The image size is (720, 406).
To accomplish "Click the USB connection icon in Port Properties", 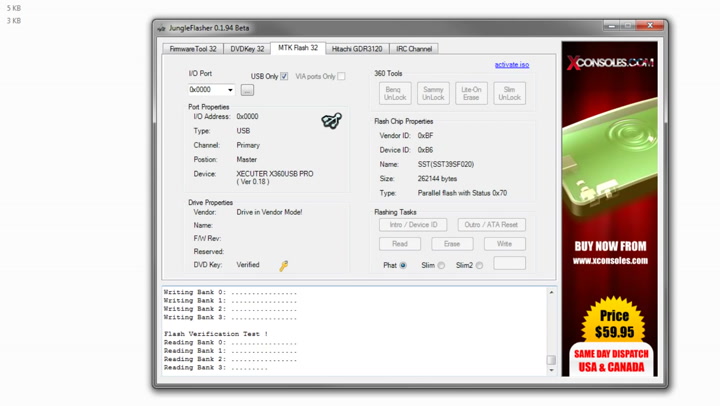I will coord(331,121).
